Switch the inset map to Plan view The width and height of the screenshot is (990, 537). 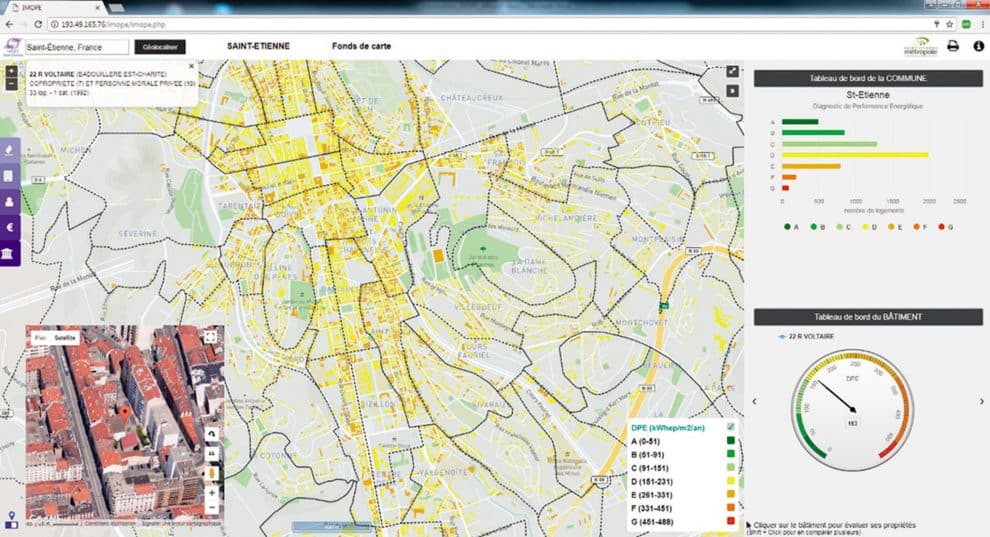pos(40,338)
